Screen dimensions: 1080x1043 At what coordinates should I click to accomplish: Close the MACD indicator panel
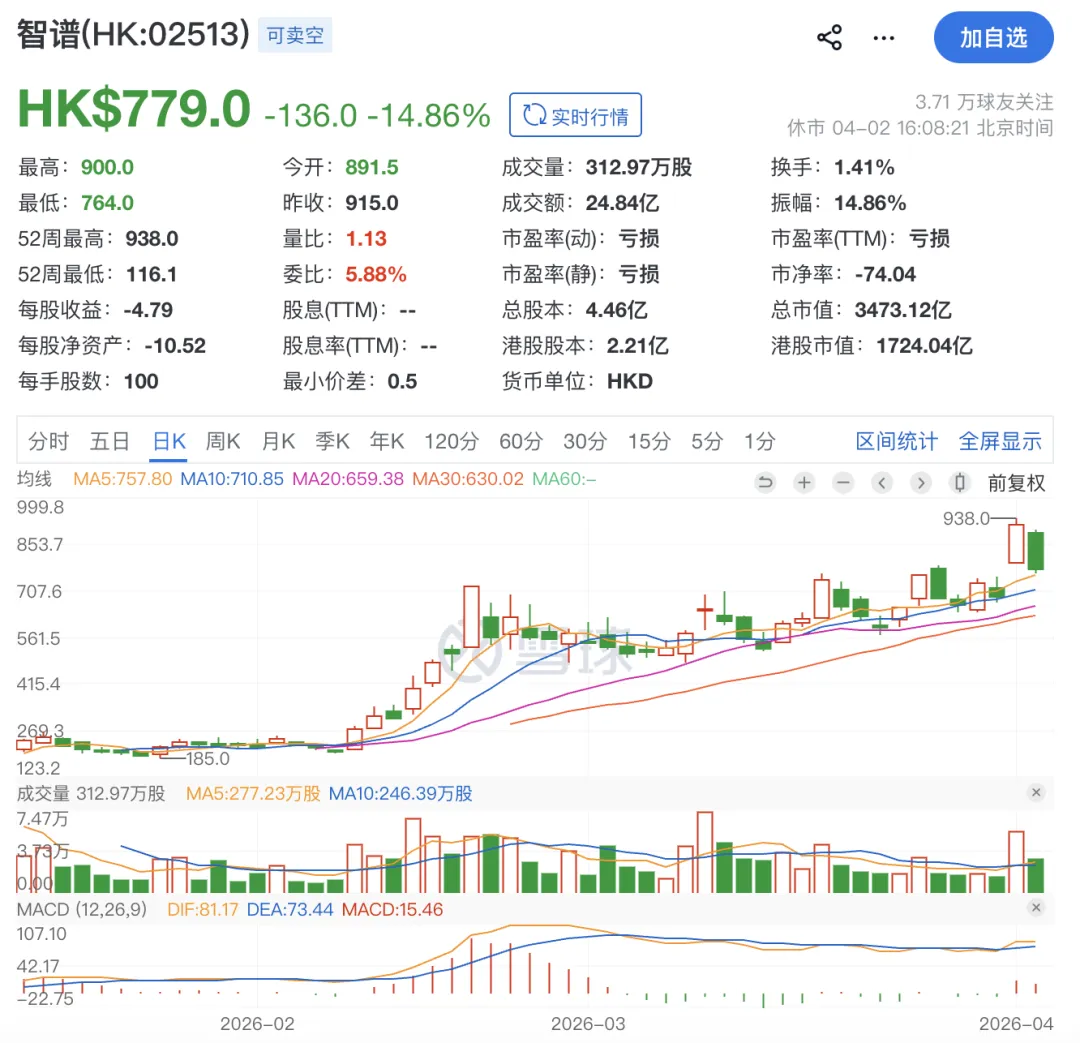(1036, 907)
